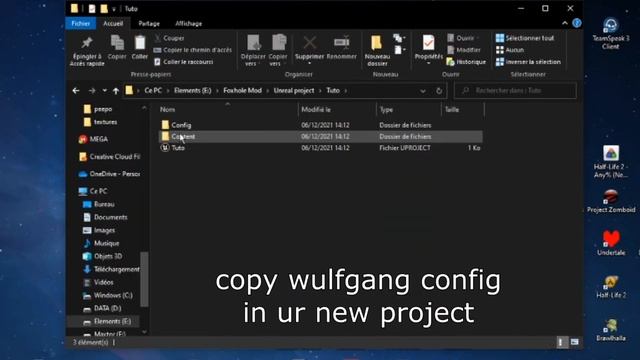Click the Renommer icon
This screenshot has width=640, height=360.
tap(342, 48)
